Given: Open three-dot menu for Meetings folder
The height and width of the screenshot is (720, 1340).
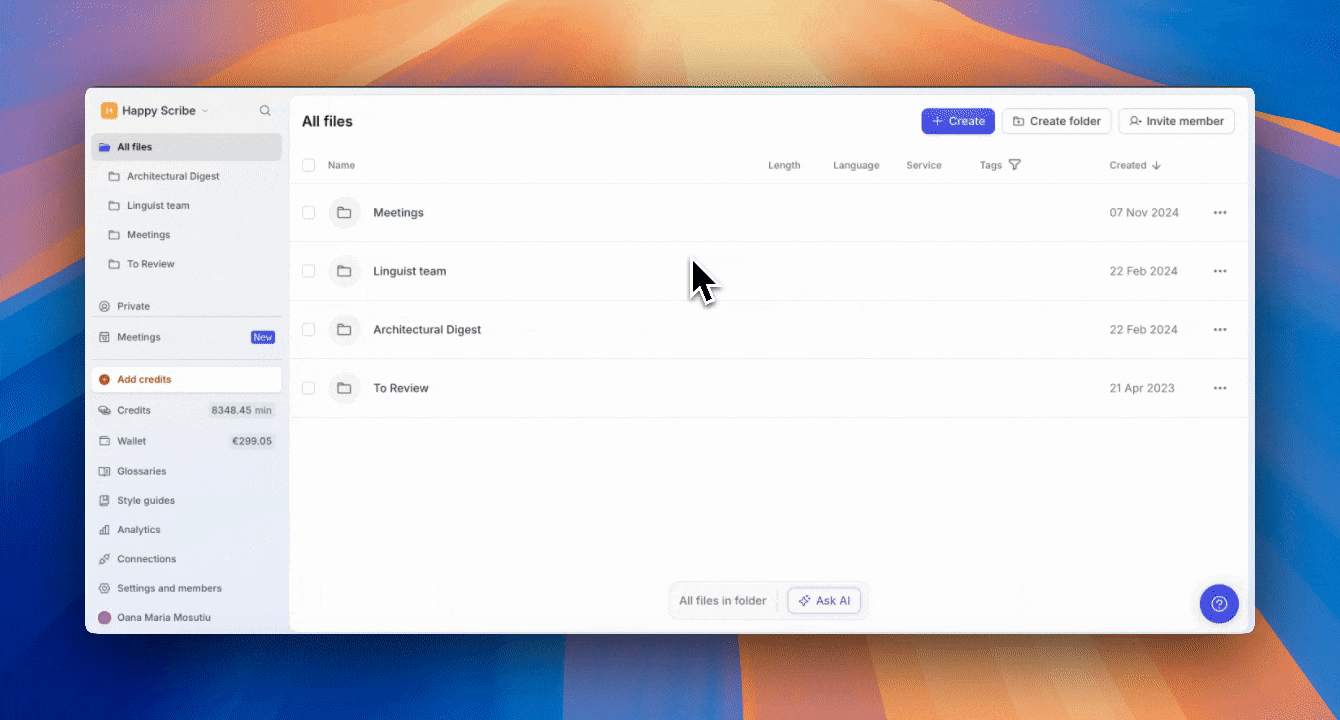Looking at the screenshot, I should tap(1219, 213).
